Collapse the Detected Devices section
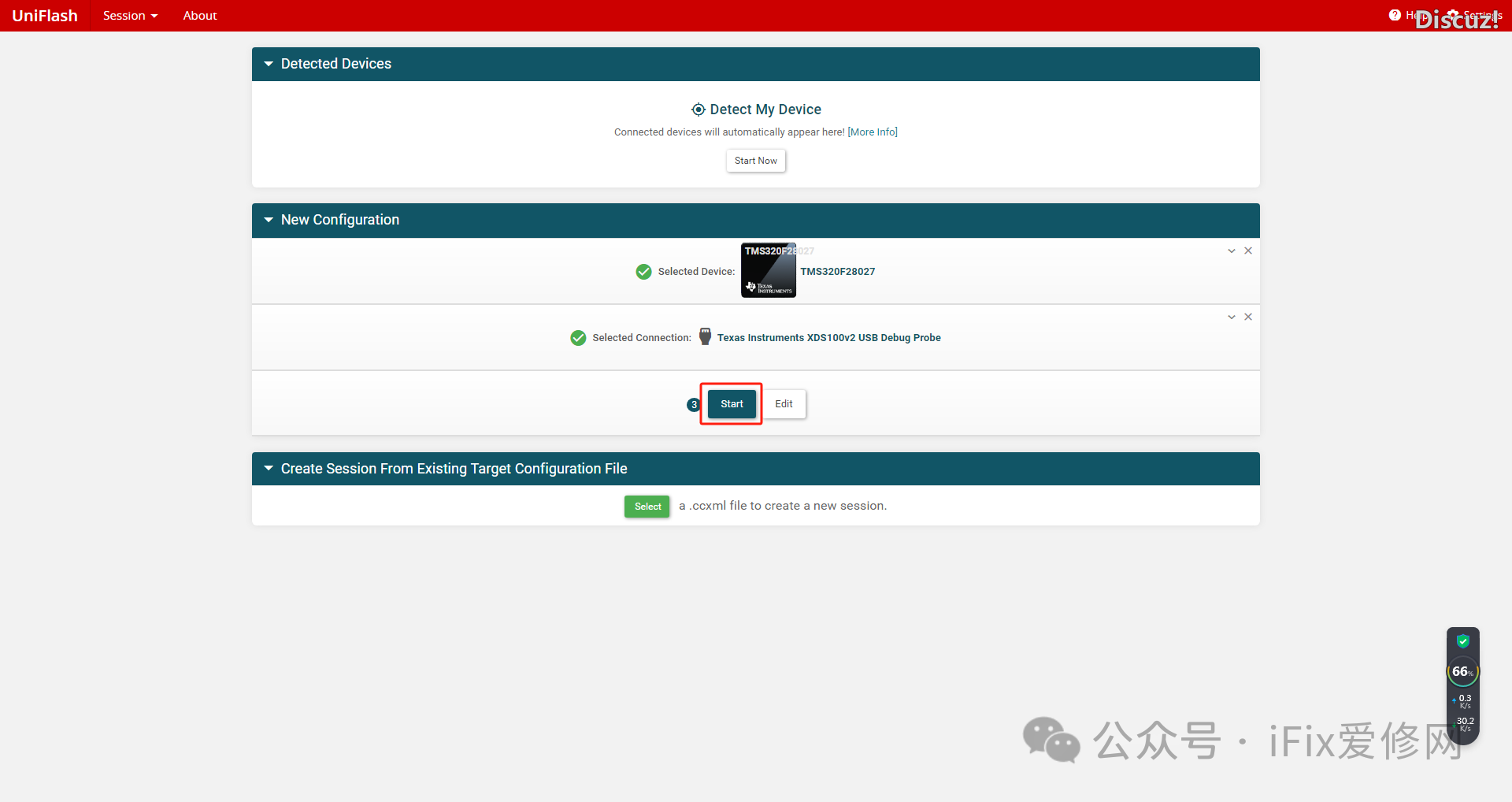 pyautogui.click(x=269, y=64)
